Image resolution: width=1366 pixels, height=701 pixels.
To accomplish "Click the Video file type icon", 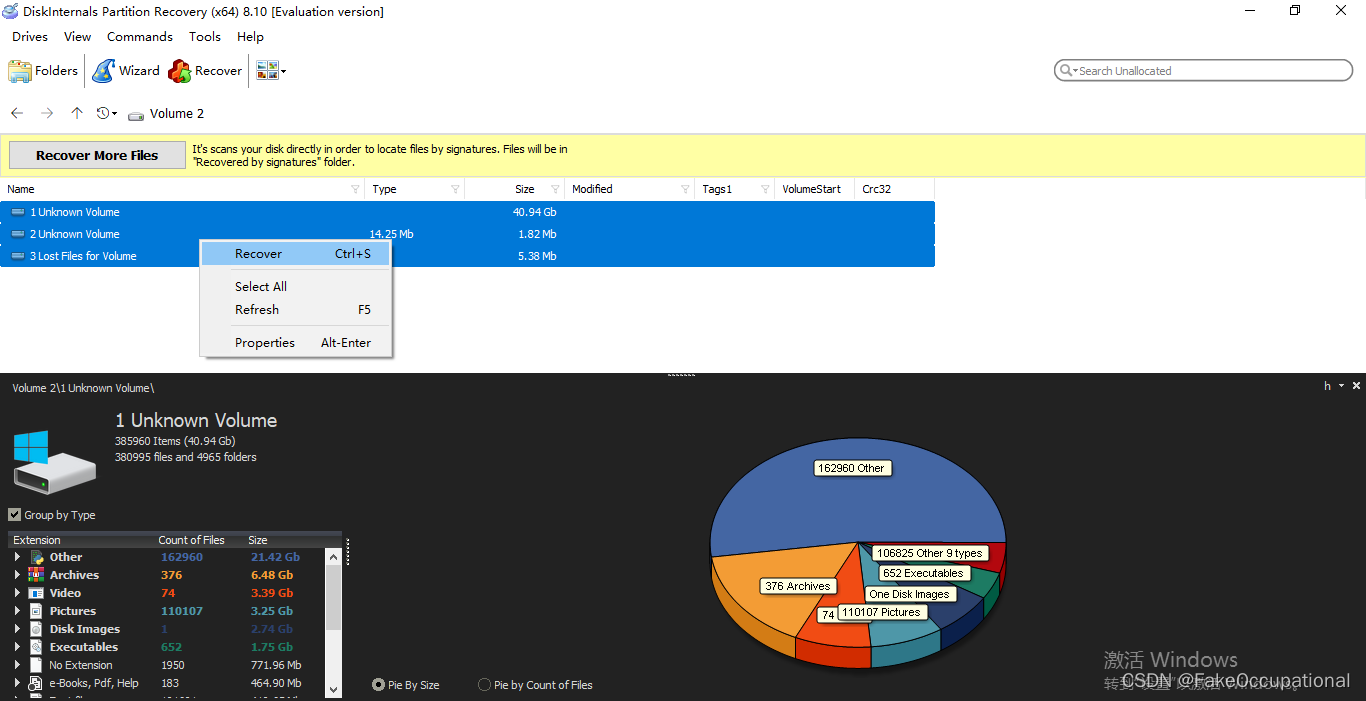I will (x=37, y=593).
